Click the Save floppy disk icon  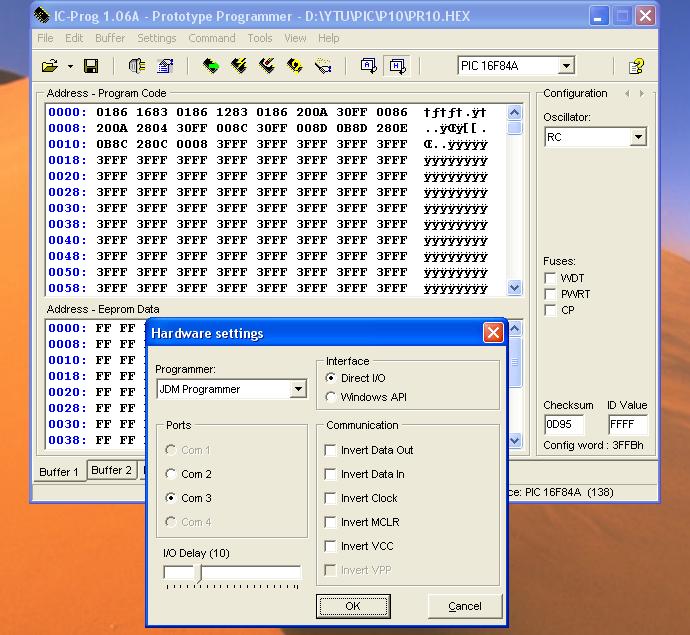(91, 67)
